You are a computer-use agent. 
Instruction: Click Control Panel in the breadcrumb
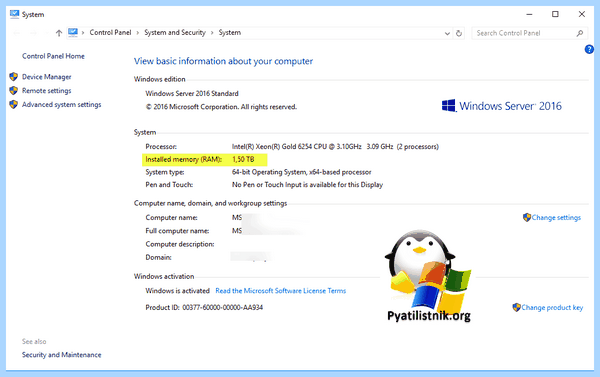pyautogui.click(x=110, y=33)
